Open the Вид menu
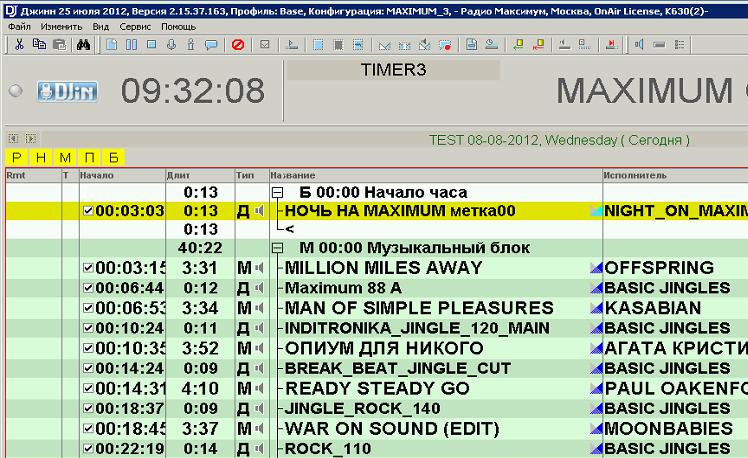The width and height of the screenshot is (748, 458). (x=101, y=27)
